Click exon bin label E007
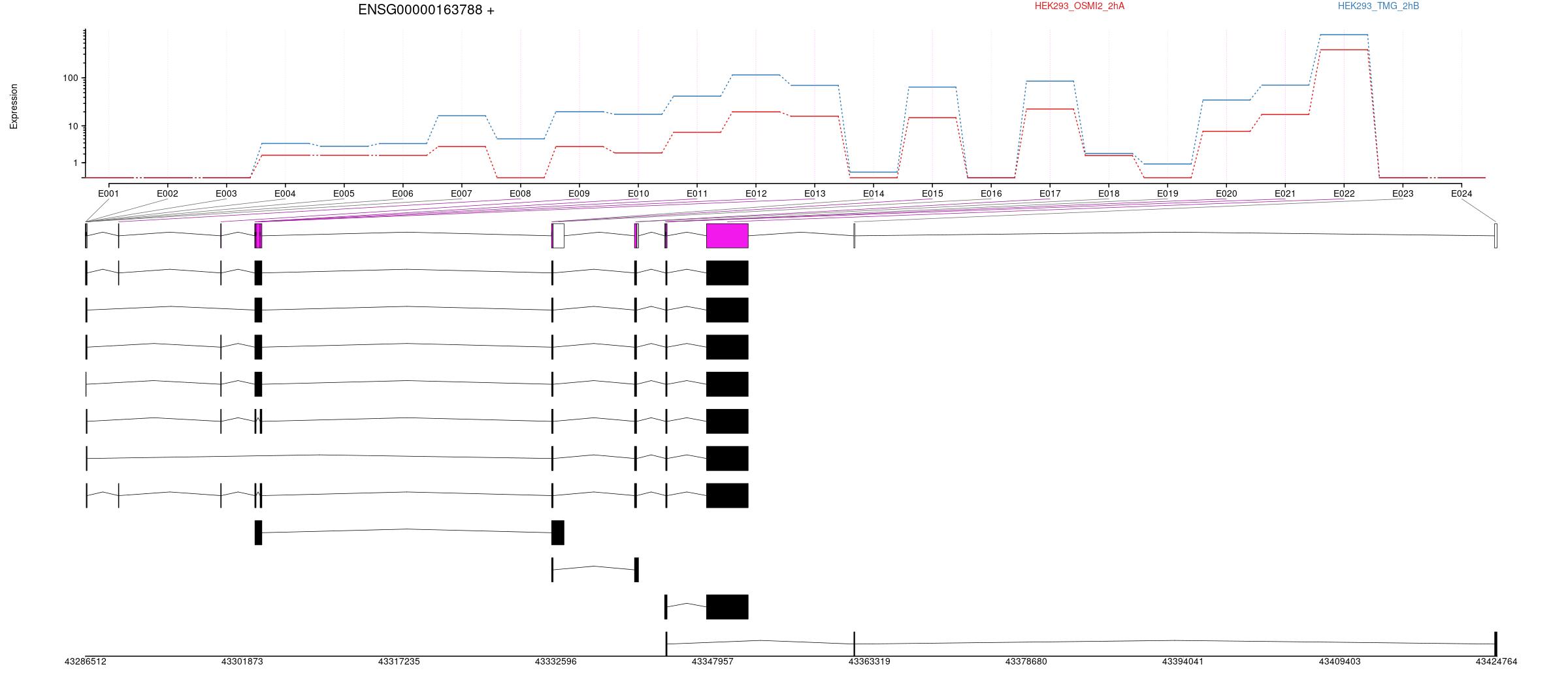Screen dimensions: 1568x673 pyautogui.click(x=461, y=193)
